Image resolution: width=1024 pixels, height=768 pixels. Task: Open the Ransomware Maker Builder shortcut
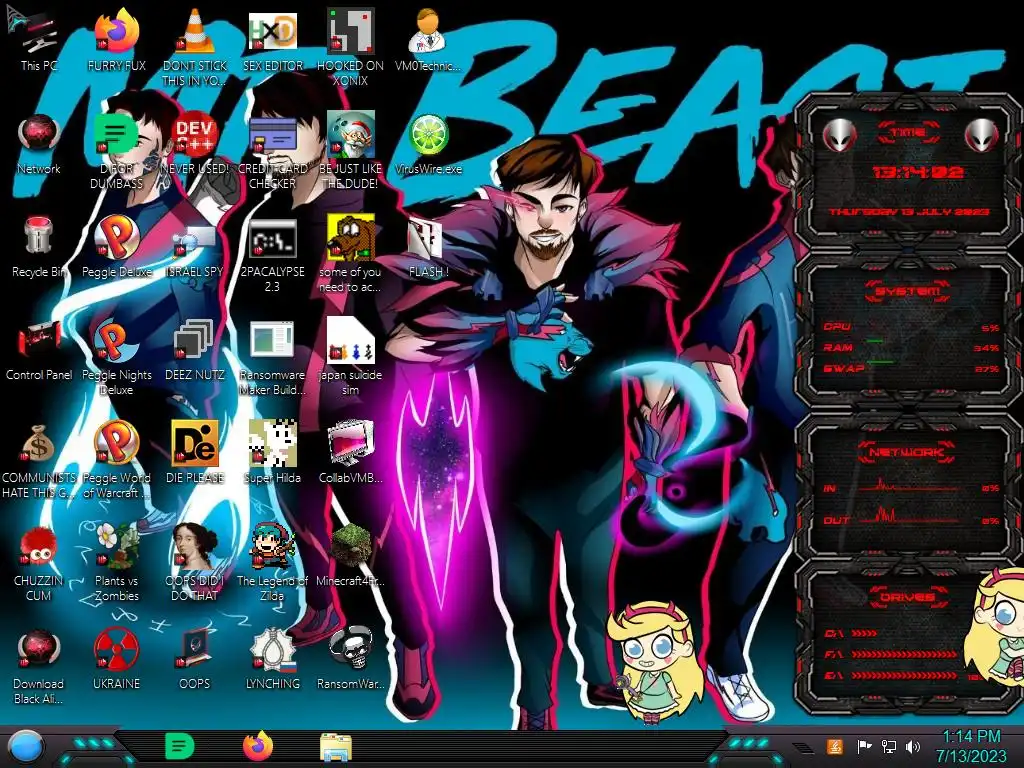point(272,342)
